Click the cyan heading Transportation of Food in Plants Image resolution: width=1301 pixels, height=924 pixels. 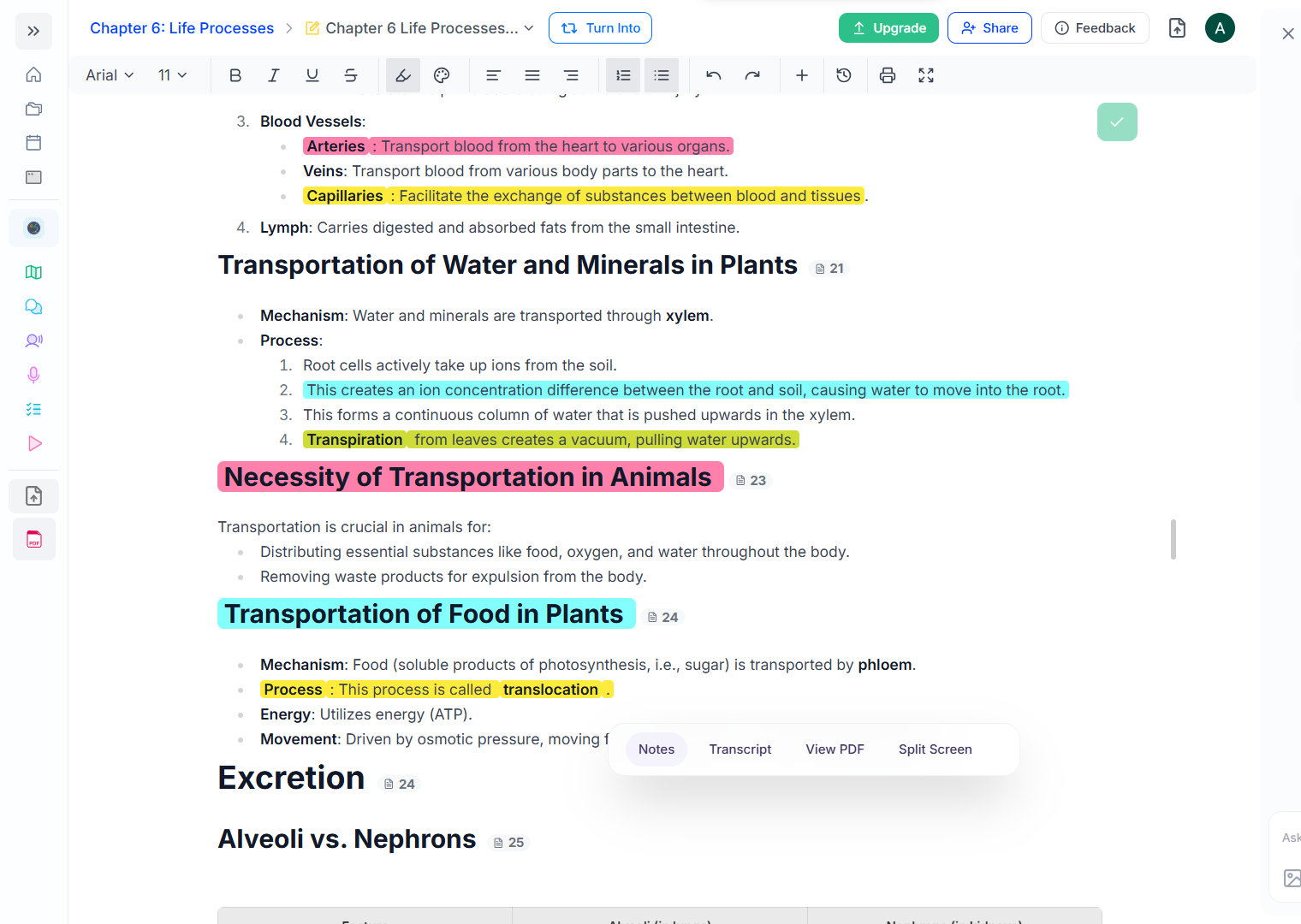pos(425,614)
